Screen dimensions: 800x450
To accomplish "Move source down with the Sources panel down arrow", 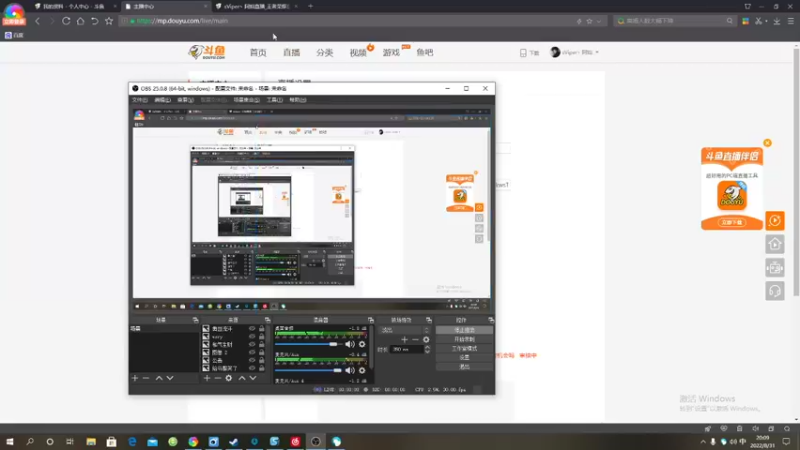I will point(253,378).
